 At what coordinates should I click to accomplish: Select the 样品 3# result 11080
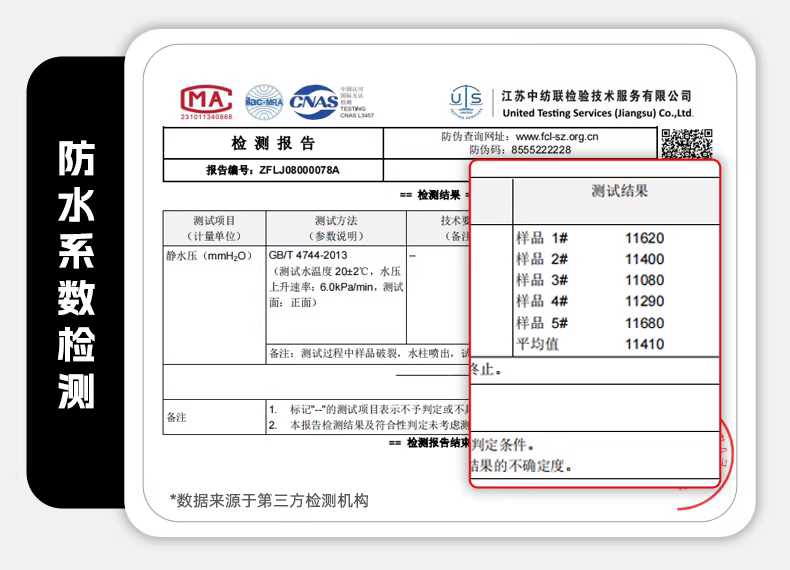(x=644, y=280)
